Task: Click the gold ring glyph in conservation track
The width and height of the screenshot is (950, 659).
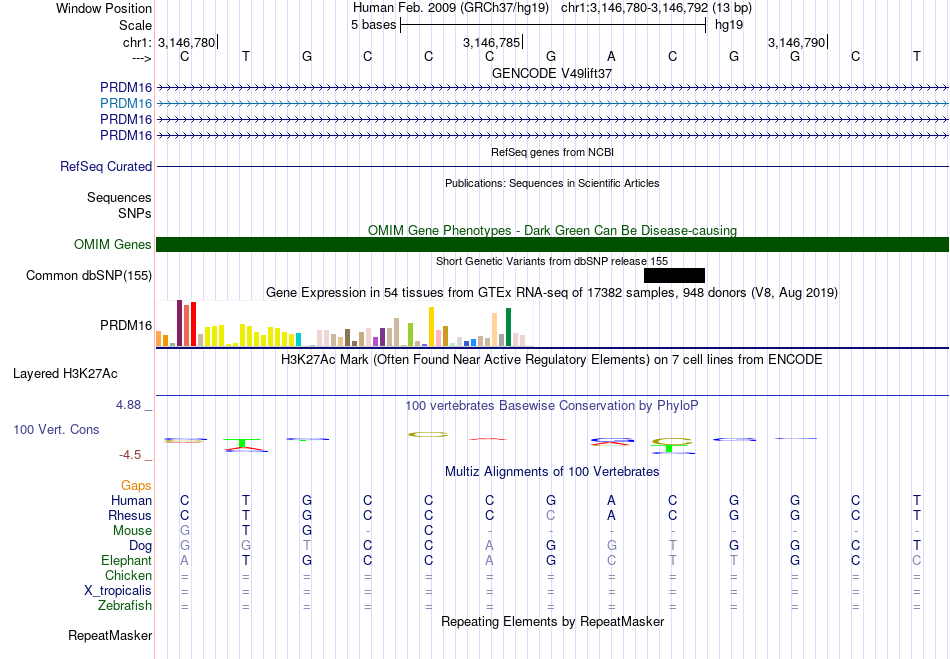Action: point(428,434)
